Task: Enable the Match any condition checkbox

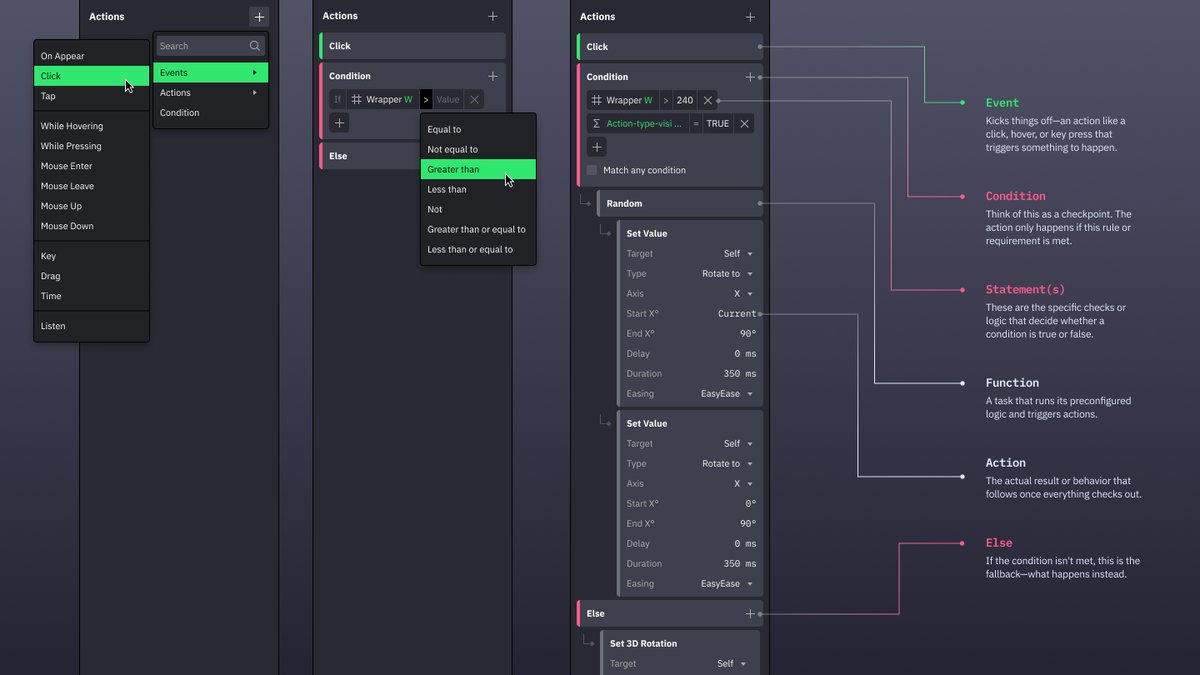Action: tap(592, 170)
